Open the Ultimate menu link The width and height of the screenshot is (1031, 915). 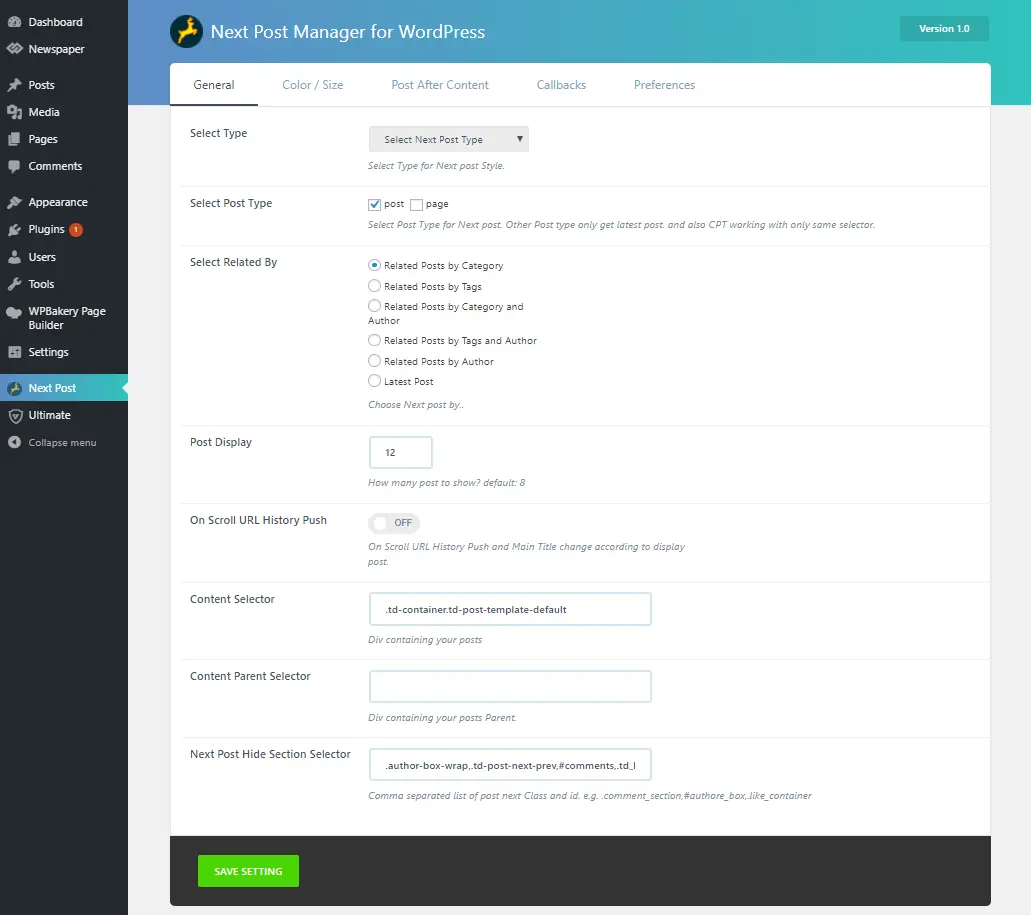coord(64,415)
